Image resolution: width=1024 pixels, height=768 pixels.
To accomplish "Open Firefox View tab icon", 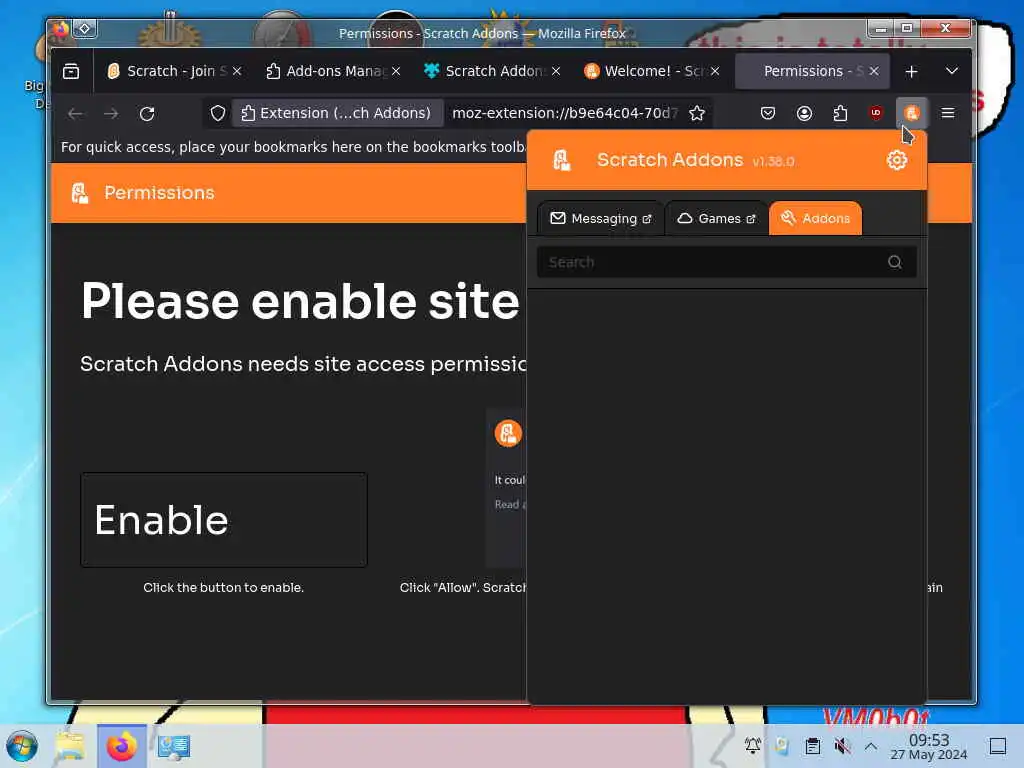I will [x=71, y=71].
